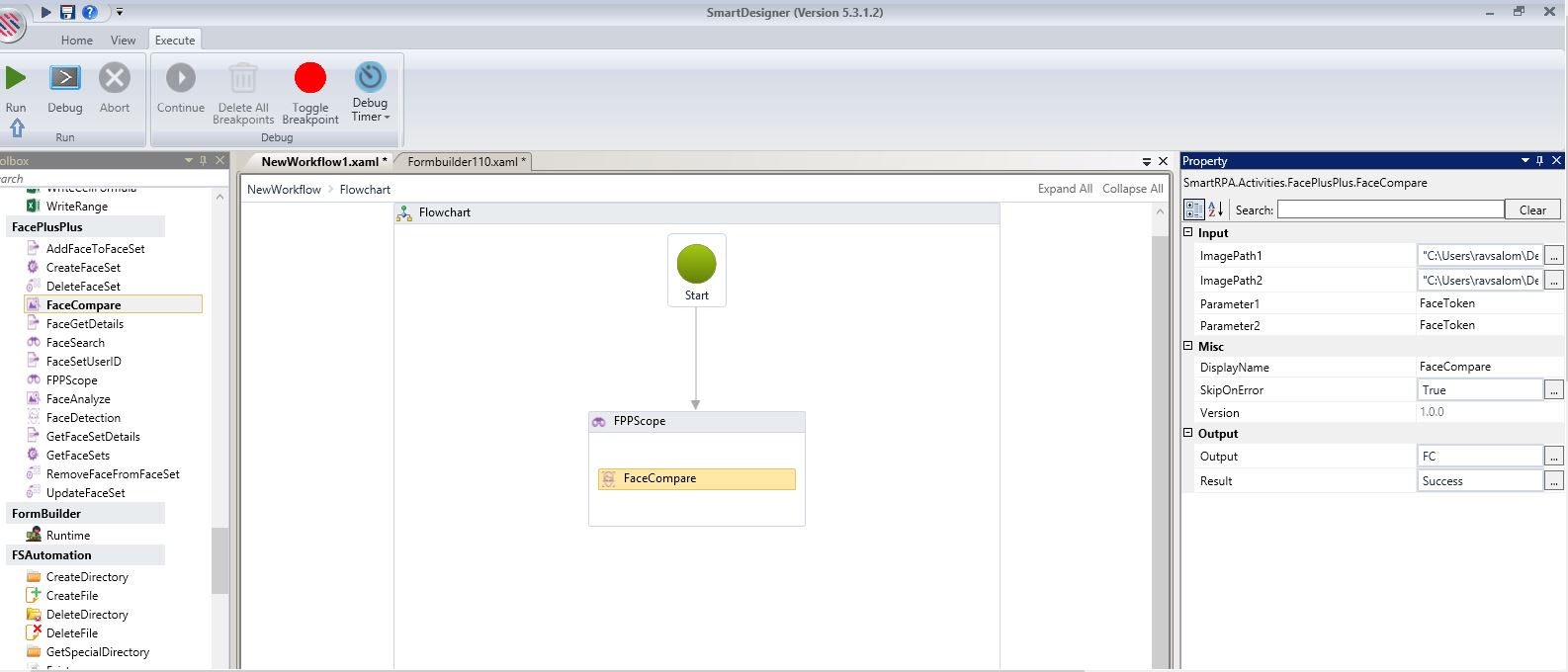The width and height of the screenshot is (1568, 672).
Task: Toggle alphabetical sort in Property panel
Action: [x=1216, y=210]
